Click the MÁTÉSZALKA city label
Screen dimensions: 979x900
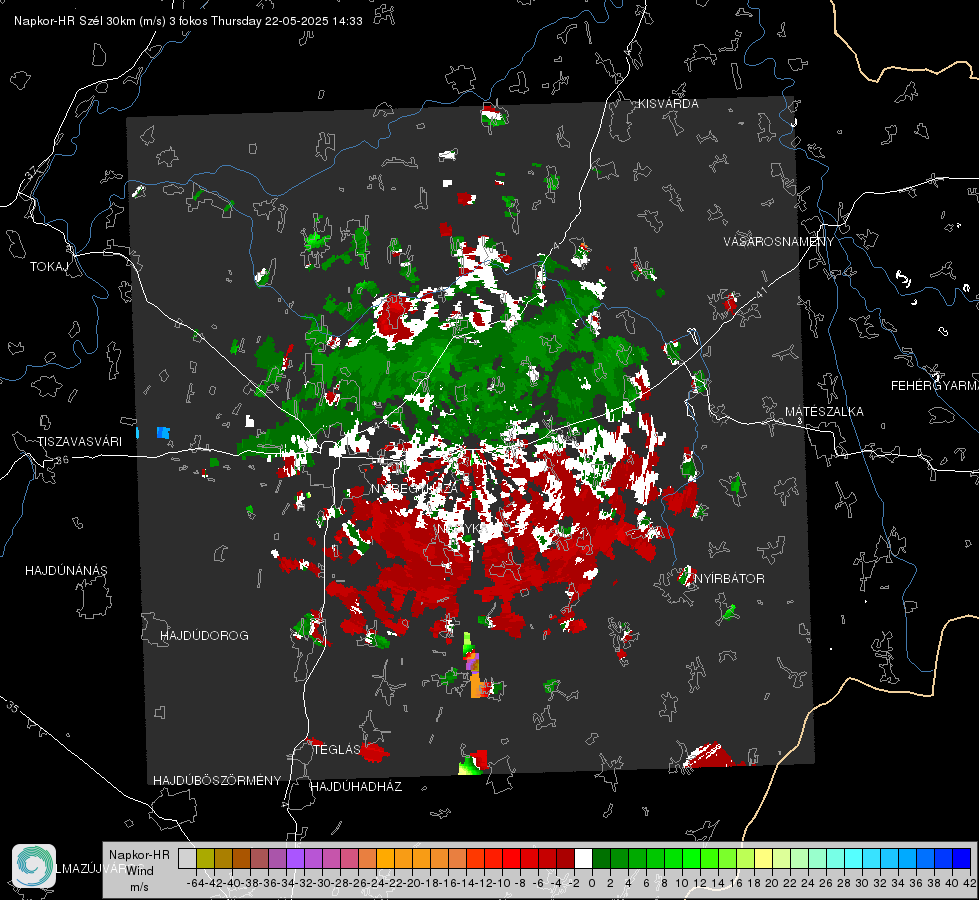(x=824, y=412)
